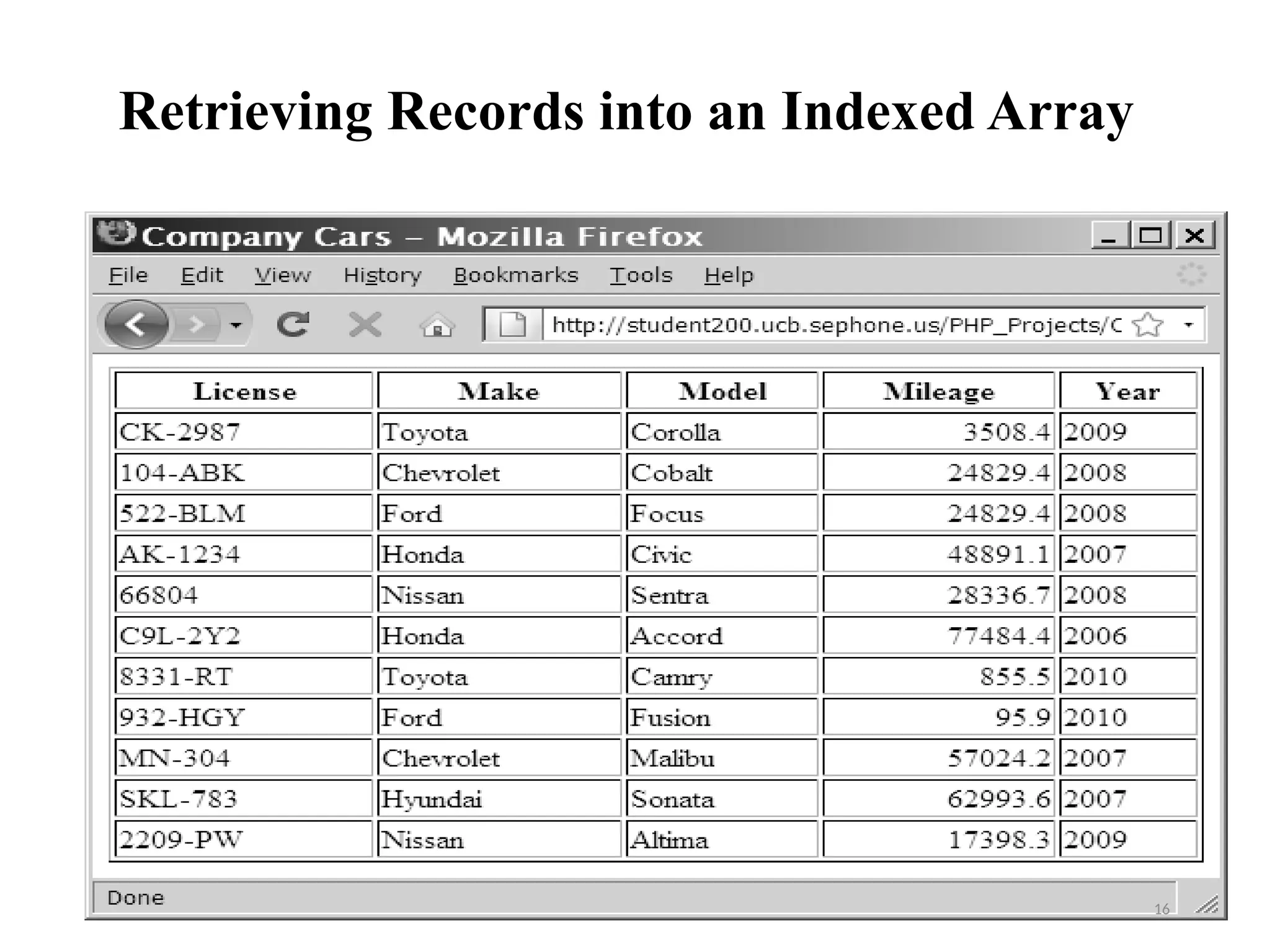Screen dimensions: 1270x952
Task: Click the Back navigation arrow button
Action: click(136, 324)
